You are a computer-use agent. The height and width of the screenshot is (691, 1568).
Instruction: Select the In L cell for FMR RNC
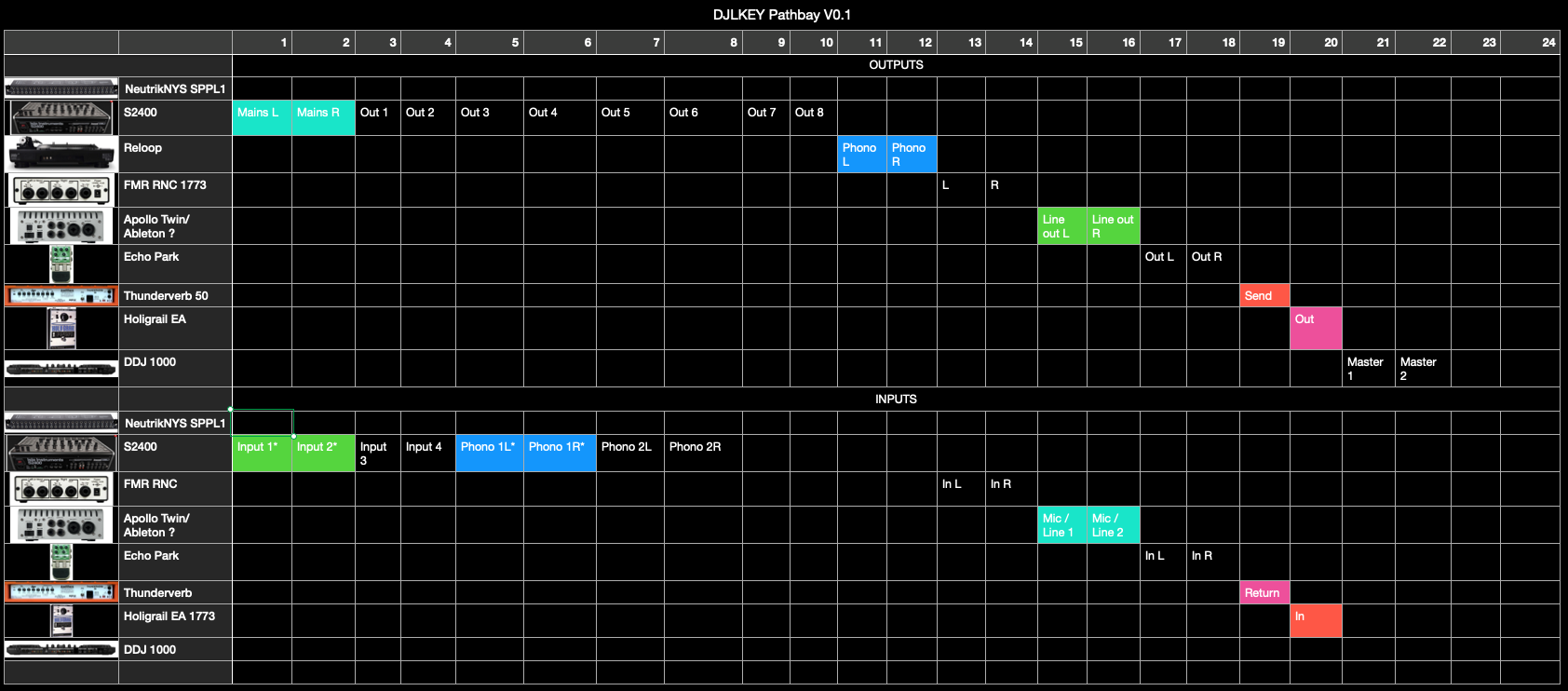pyautogui.click(x=962, y=489)
